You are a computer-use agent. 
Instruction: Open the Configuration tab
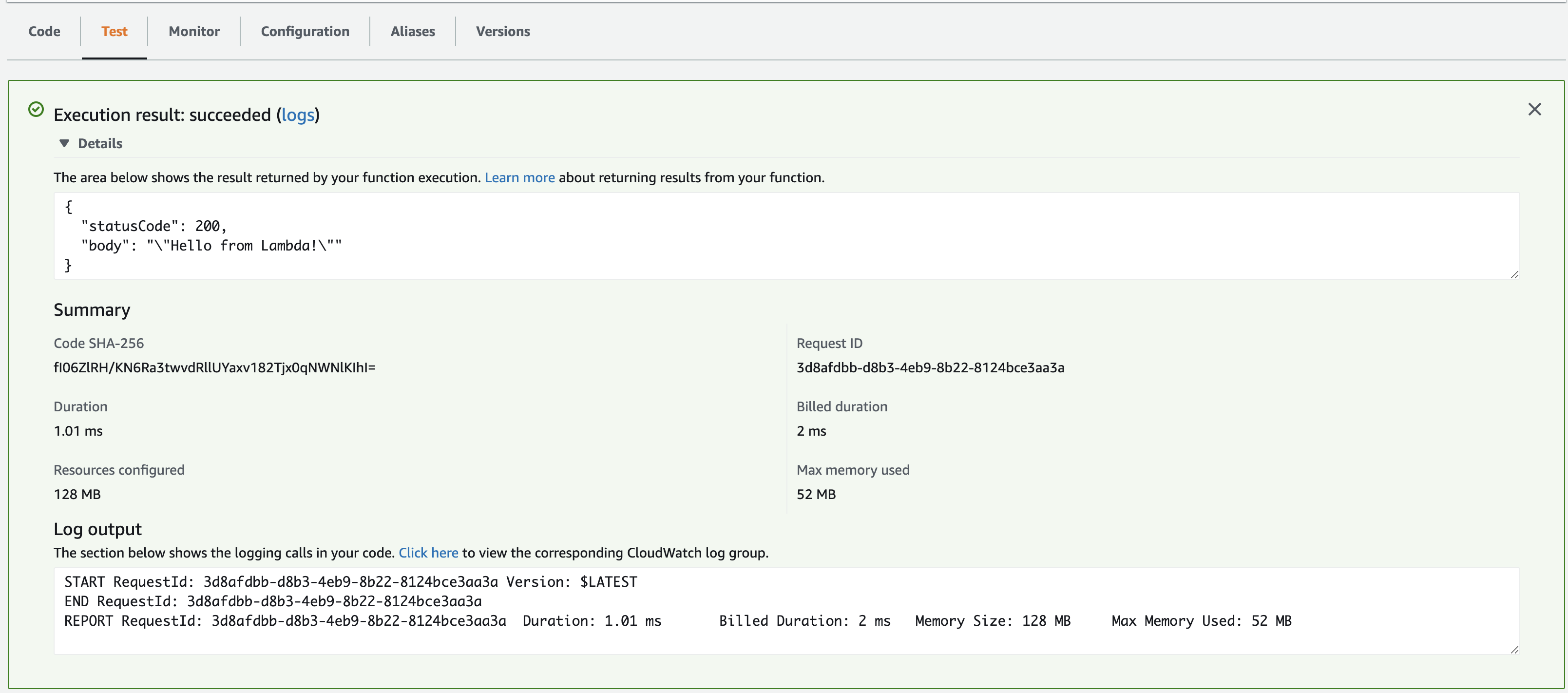pos(305,31)
